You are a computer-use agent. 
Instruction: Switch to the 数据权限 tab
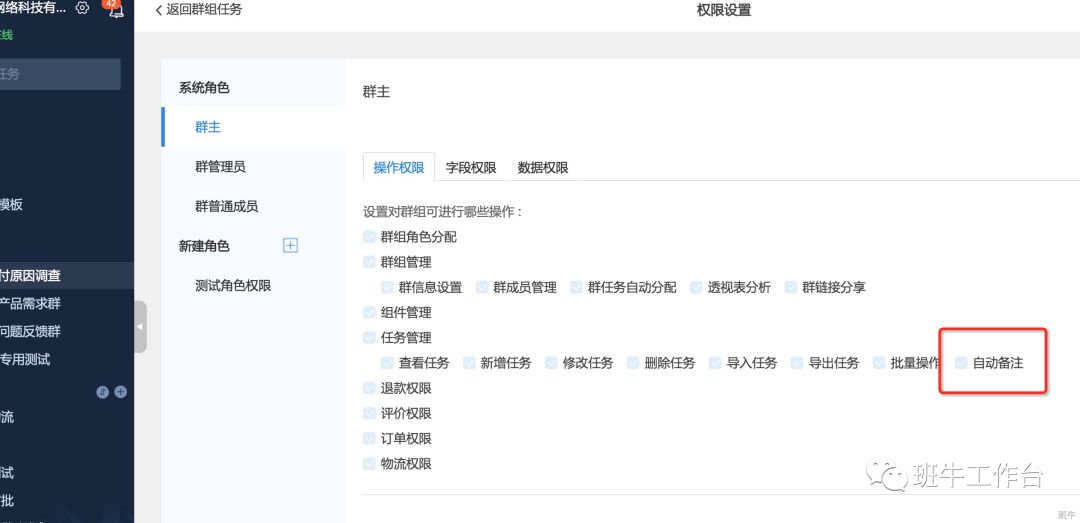pyautogui.click(x=543, y=168)
